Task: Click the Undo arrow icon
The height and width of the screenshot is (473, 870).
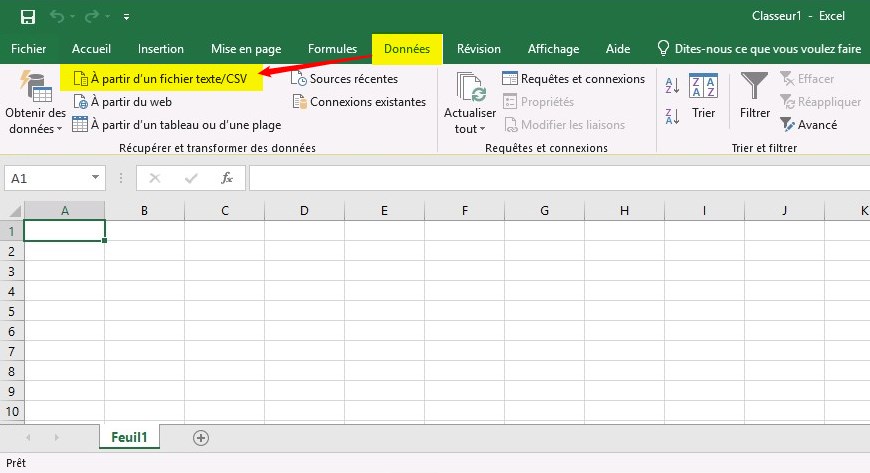Action: 58,17
